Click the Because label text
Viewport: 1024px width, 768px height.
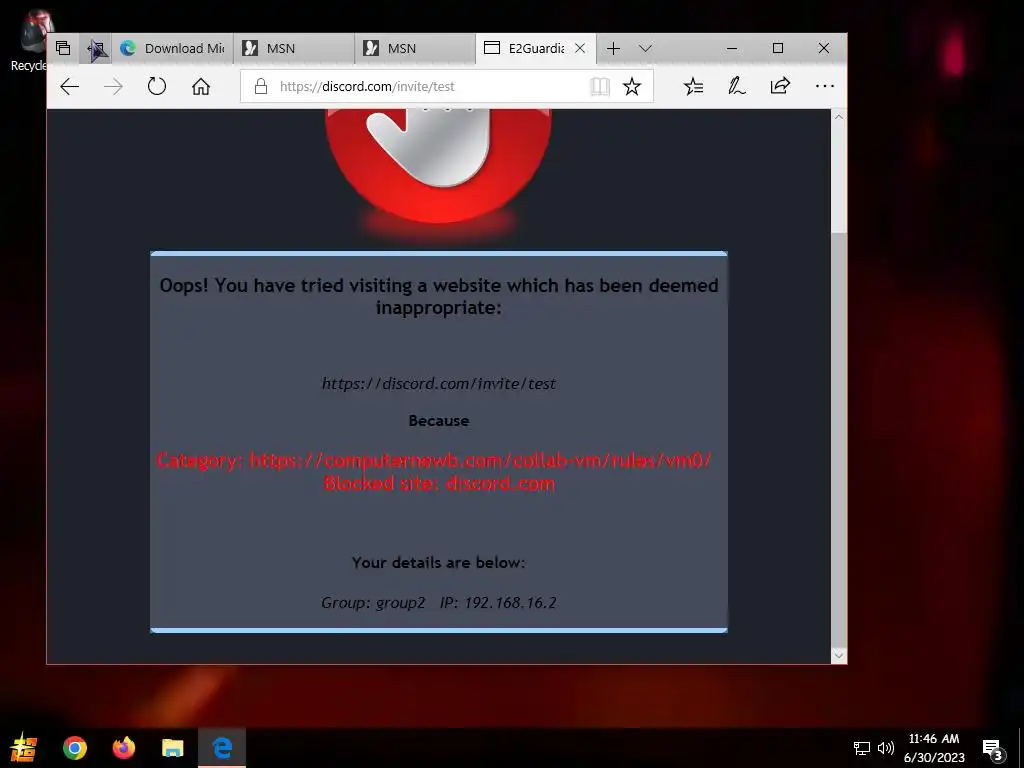pyautogui.click(x=439, y=421)
